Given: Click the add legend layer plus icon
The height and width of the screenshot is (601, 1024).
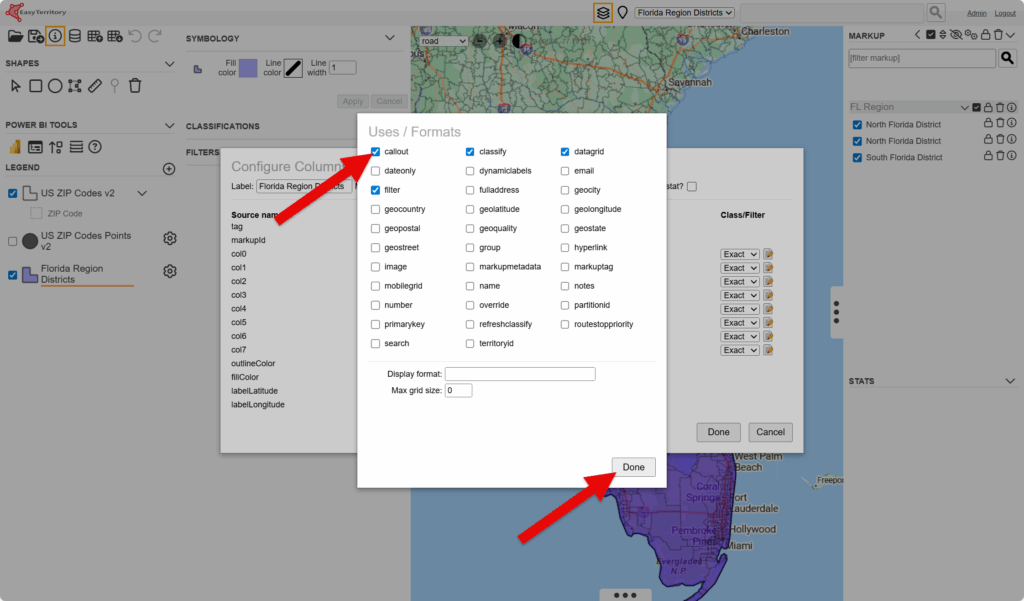Looking at the screenshot, I should [x=169, y=168].
